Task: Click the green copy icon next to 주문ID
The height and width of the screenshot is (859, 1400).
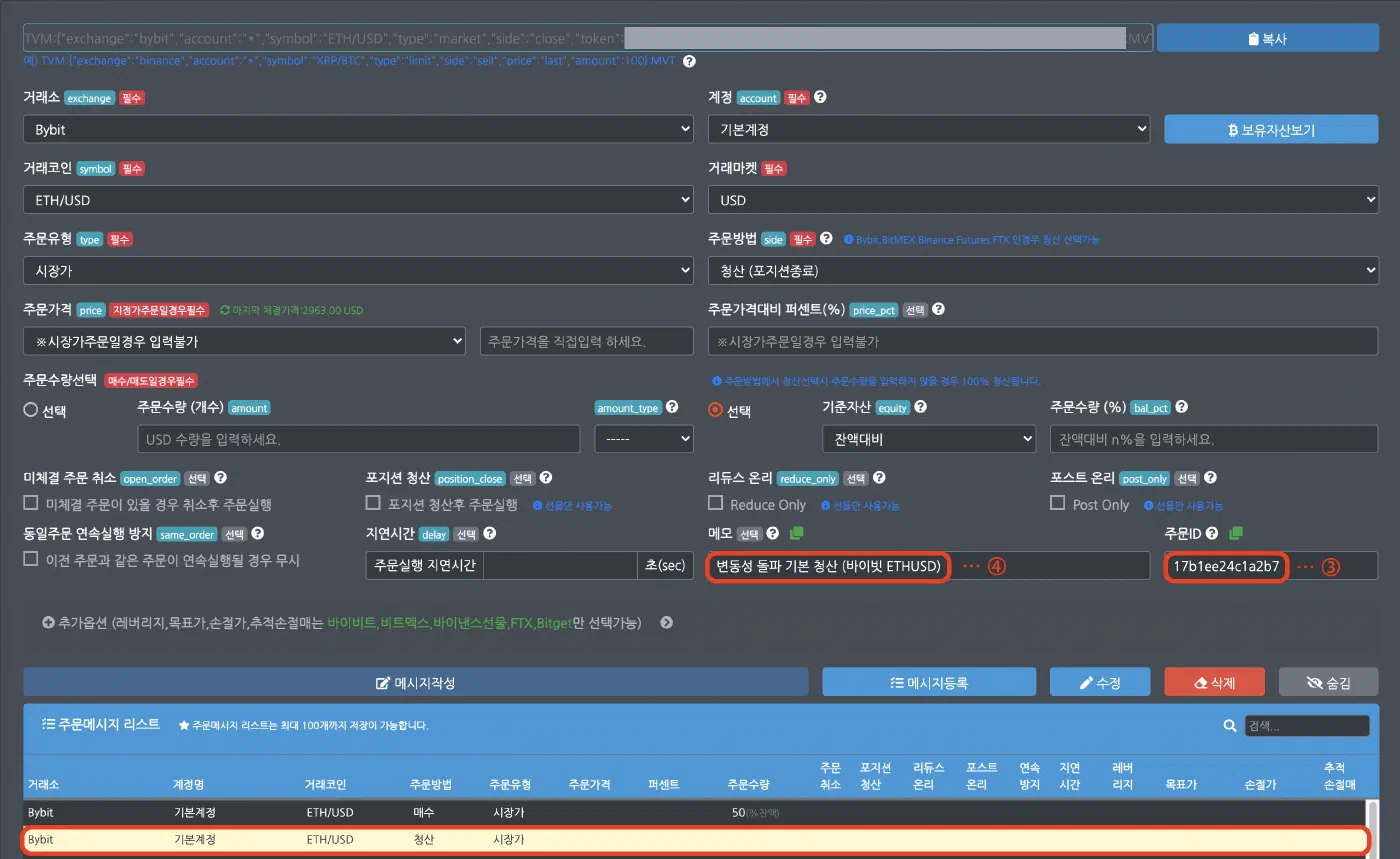Action: click(1236, 533)
